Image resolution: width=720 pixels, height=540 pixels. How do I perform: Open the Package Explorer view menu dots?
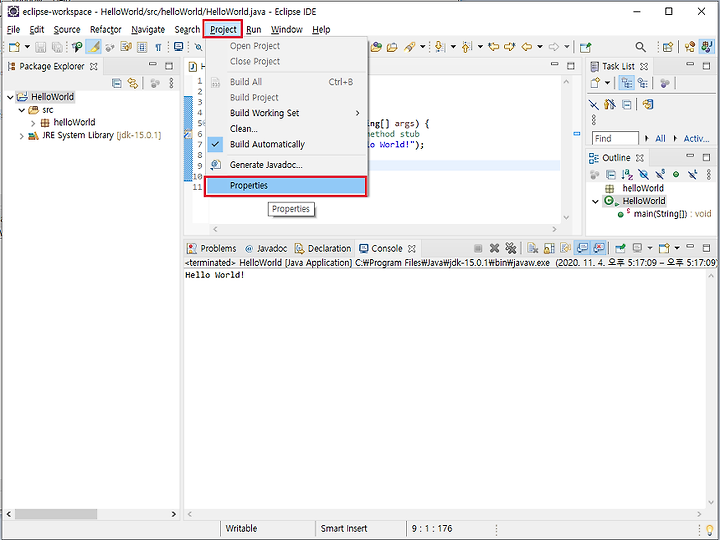pos(171,83)
